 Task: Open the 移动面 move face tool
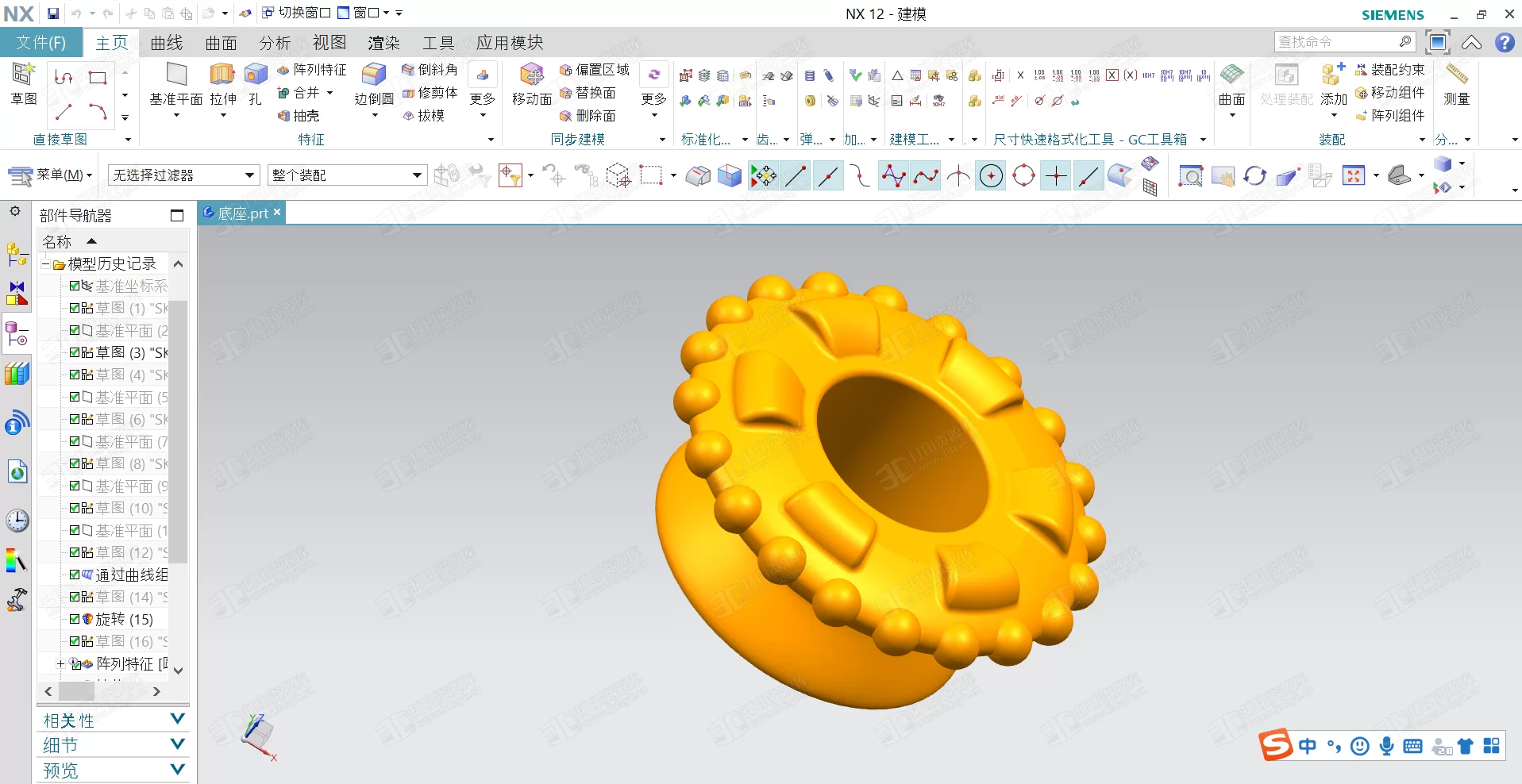532,84
